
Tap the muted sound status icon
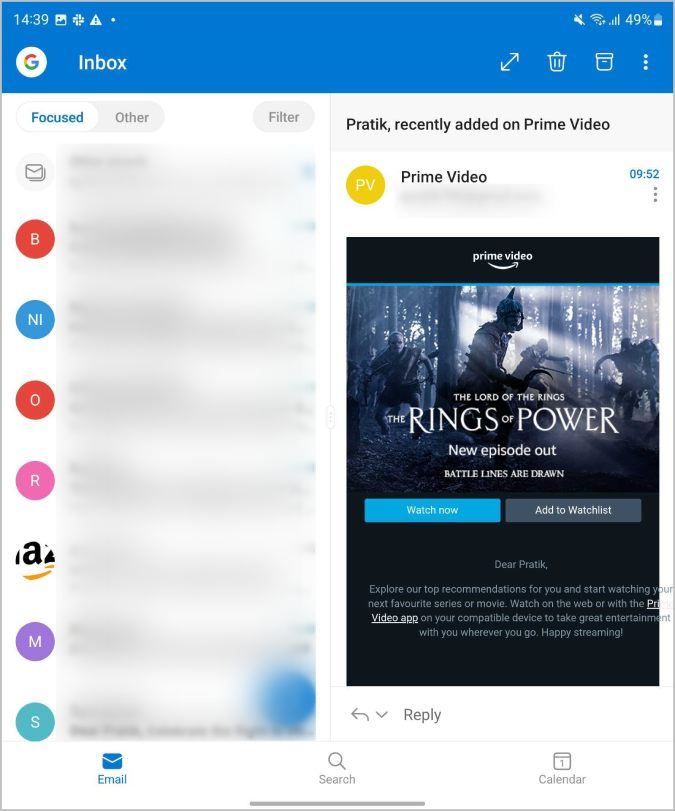click(x=579, y=20)
